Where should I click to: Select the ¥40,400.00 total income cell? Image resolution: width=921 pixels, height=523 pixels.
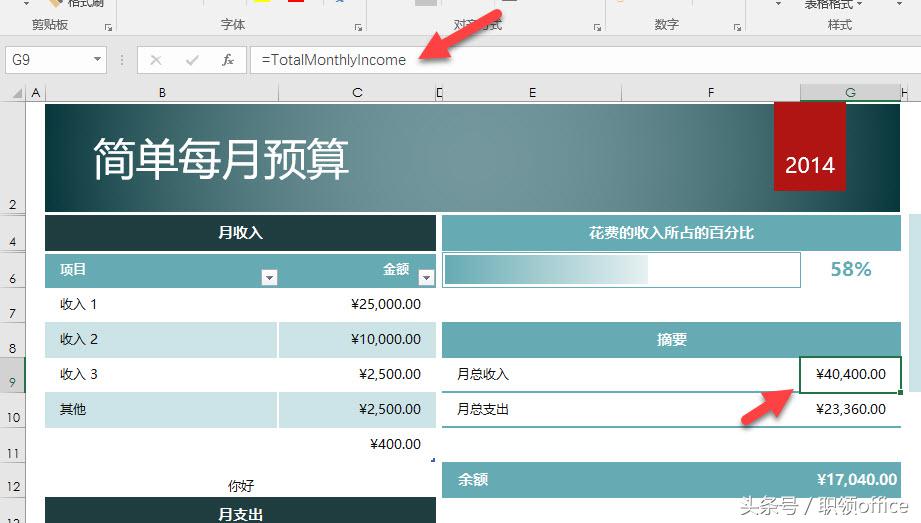pos(851,374)
